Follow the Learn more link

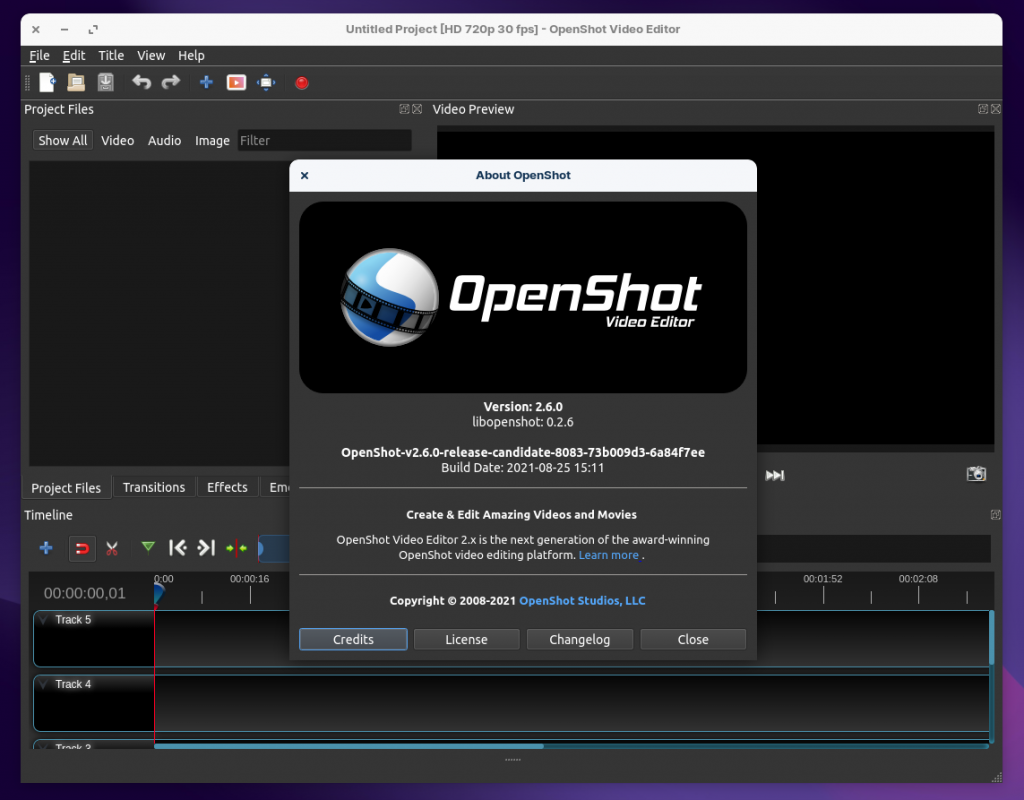tap(608, 555)
